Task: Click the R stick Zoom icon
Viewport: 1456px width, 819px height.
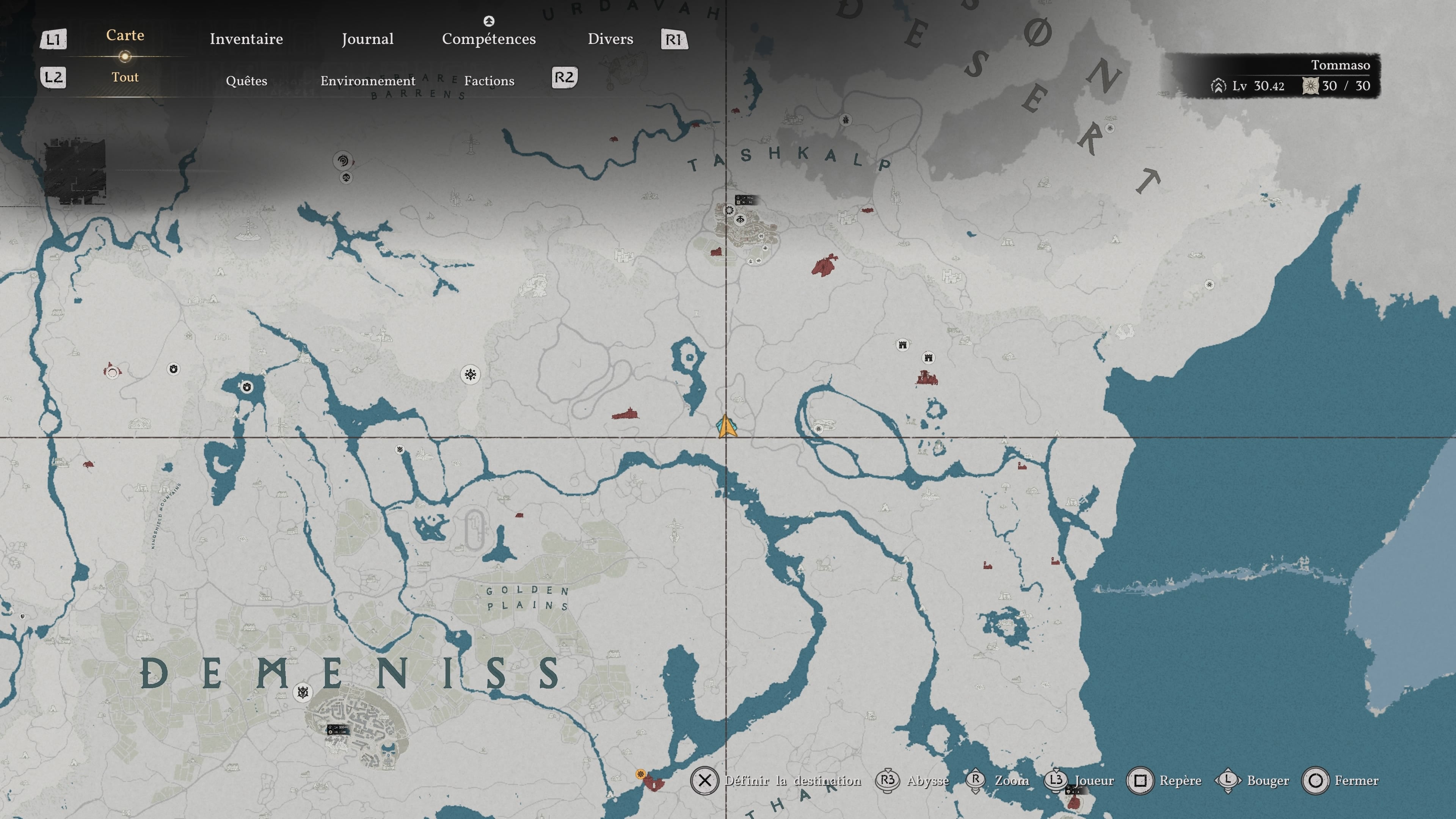Action: (976, 781)
